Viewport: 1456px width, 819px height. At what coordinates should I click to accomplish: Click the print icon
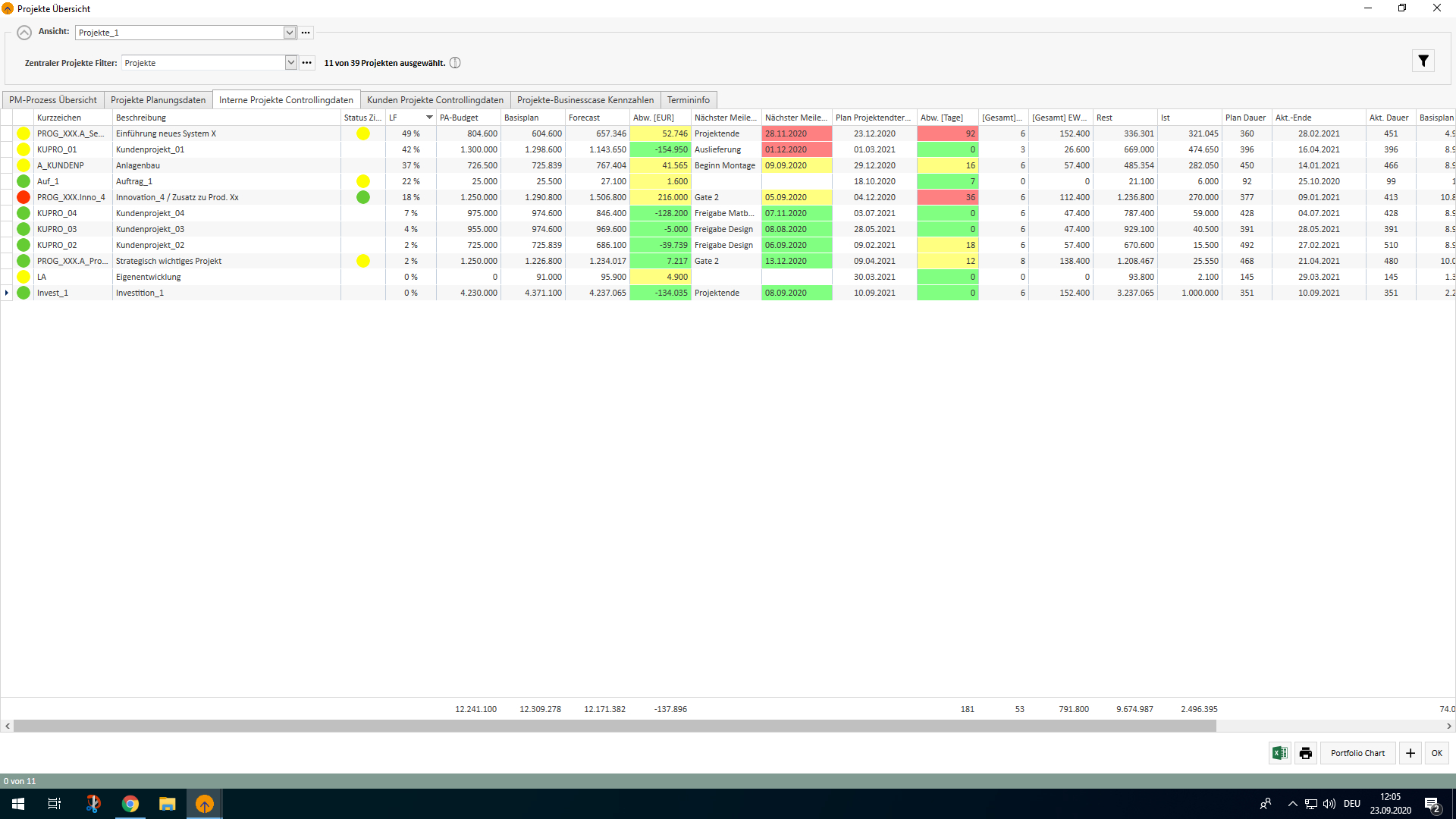pyautogui.click(x=1306, y=753)
